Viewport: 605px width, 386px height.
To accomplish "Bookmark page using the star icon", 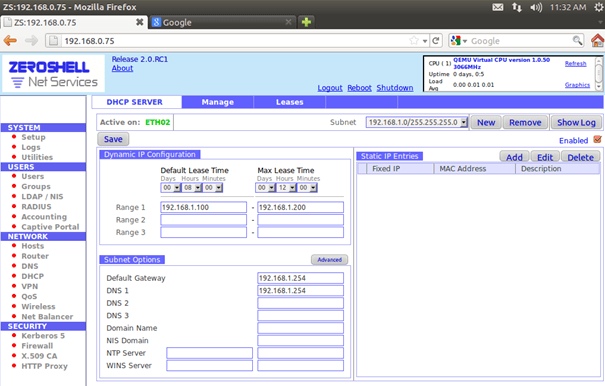I will [x=414, y=41].
